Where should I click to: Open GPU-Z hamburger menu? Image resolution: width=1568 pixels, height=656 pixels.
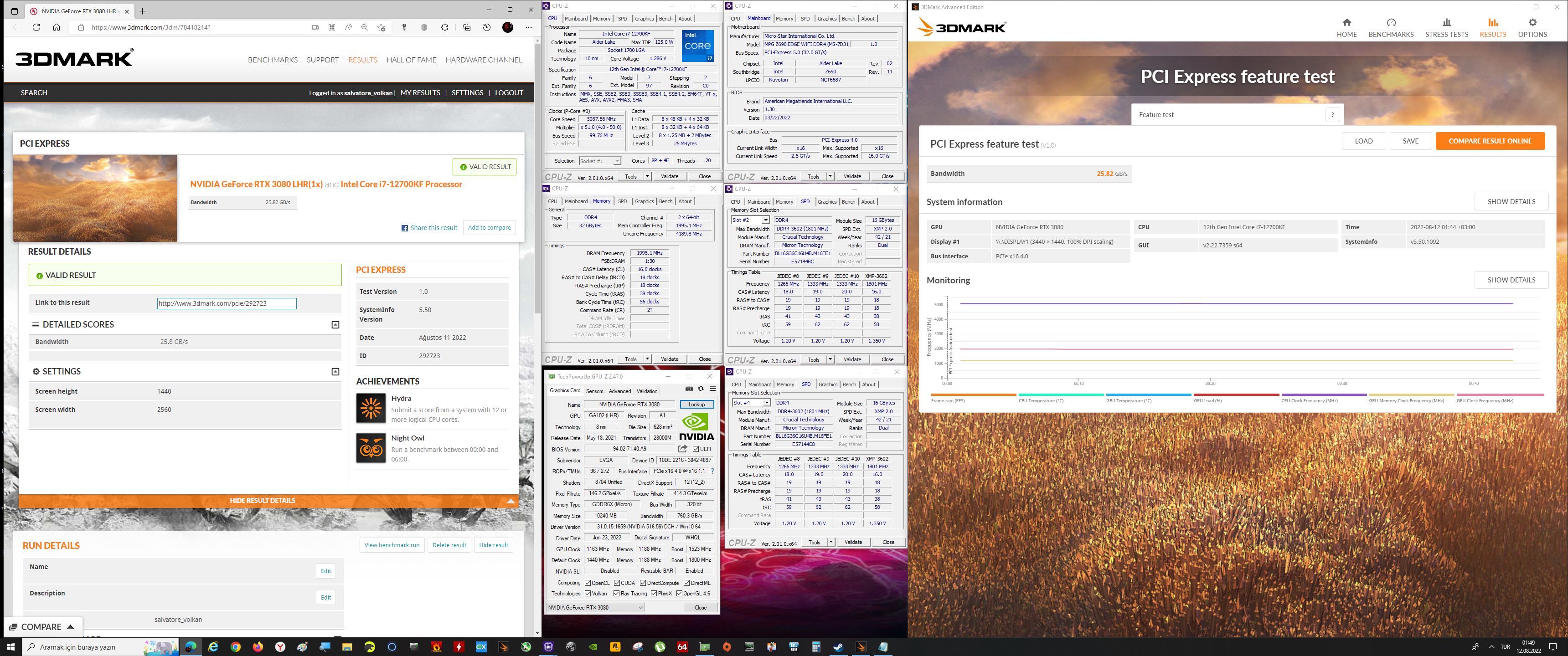coord(712,389)
